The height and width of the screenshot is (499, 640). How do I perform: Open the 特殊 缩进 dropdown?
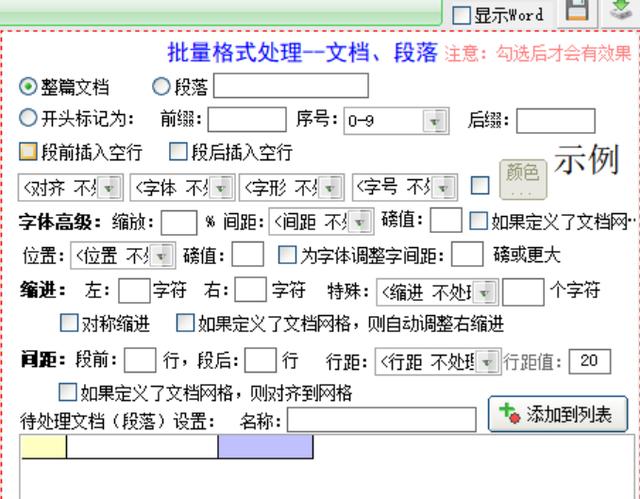point(438,293)
